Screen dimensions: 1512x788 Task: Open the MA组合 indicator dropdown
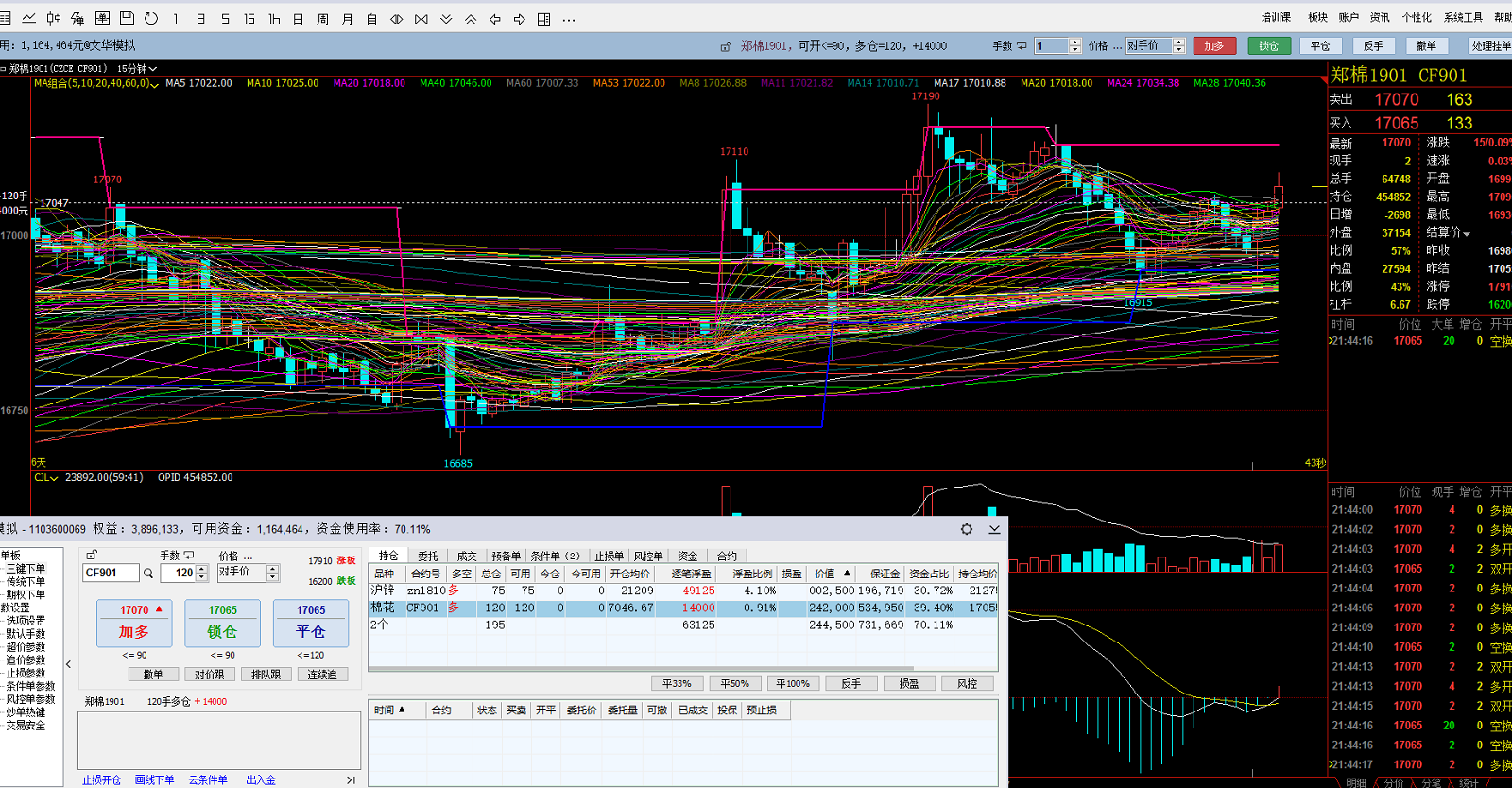pyautogui.click(x=155, y=84)
